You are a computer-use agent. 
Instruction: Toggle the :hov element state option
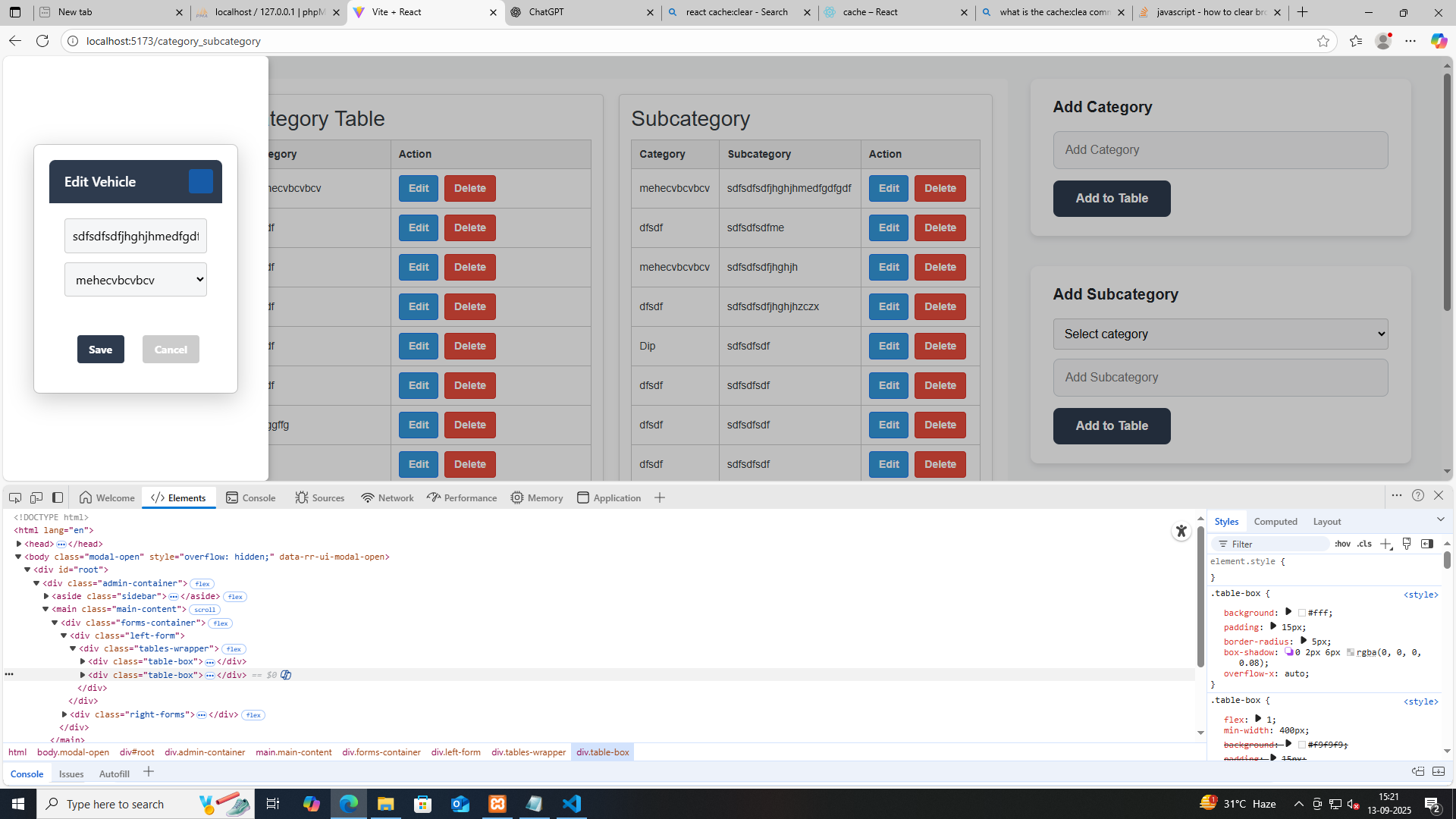point(1342,544)
